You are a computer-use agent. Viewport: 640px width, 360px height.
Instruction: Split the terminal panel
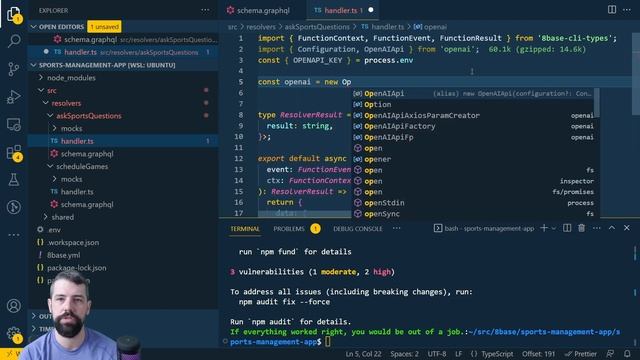567,228
